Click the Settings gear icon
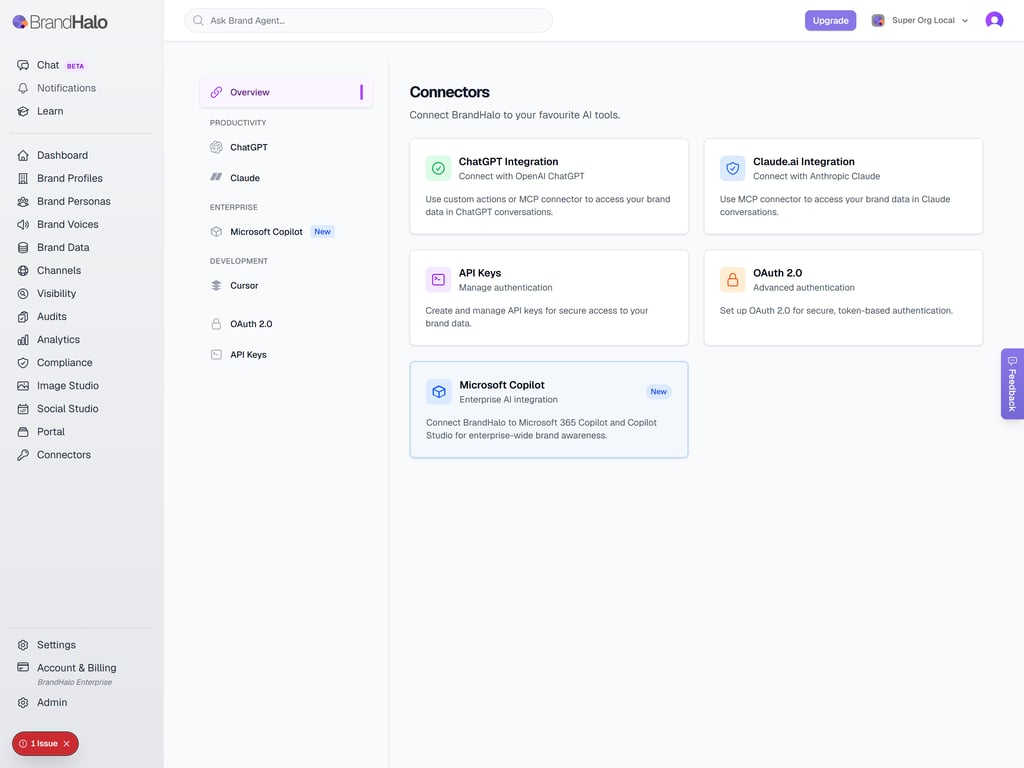The image size is (1024, 768). tap(23, 645)
